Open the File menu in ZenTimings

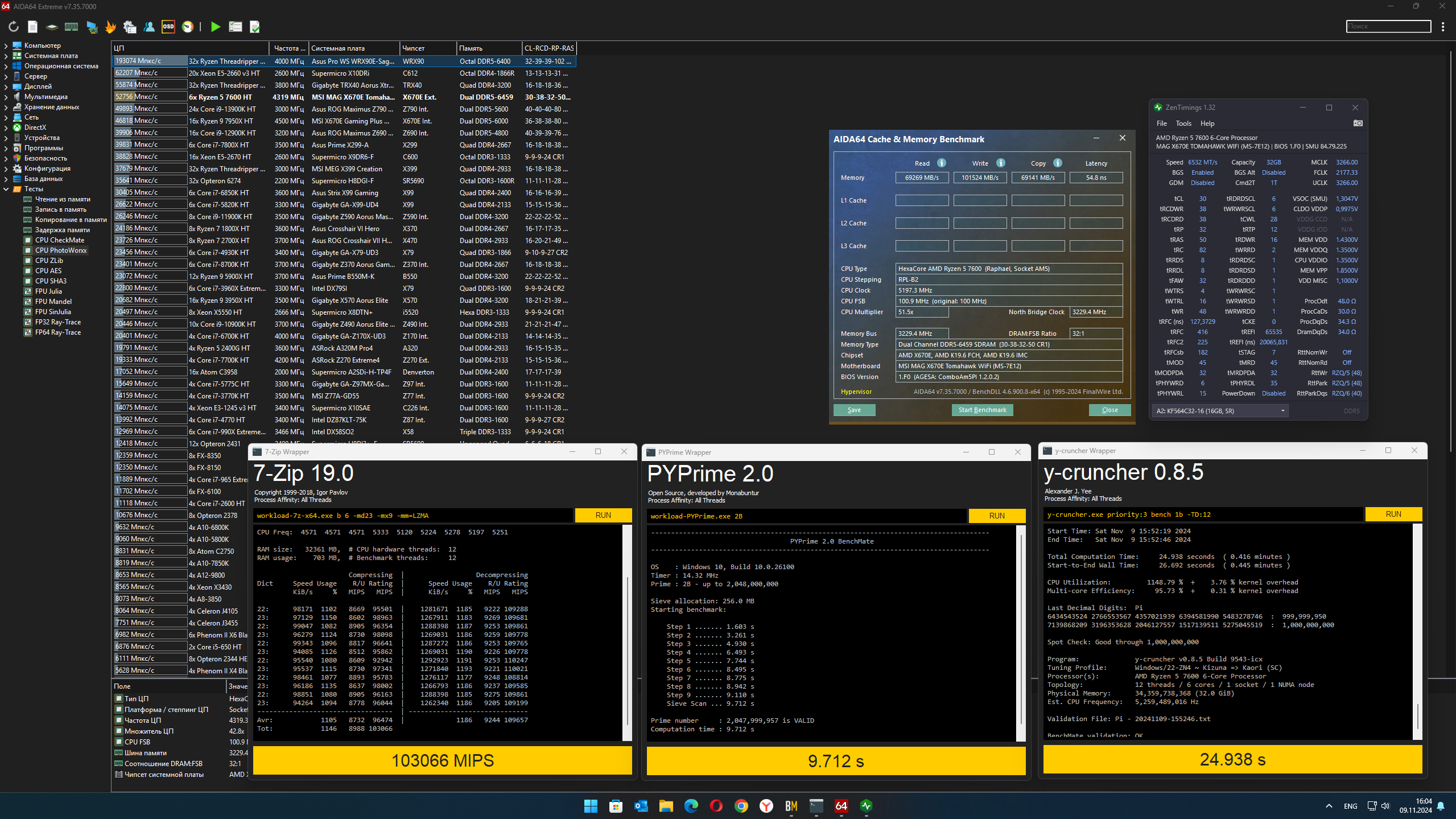click(x=1161, y=124)
